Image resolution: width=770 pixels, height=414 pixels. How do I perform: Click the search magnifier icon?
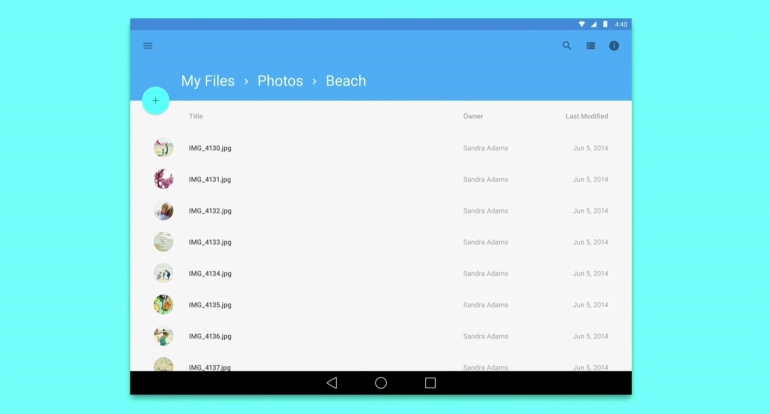(567, 46)
